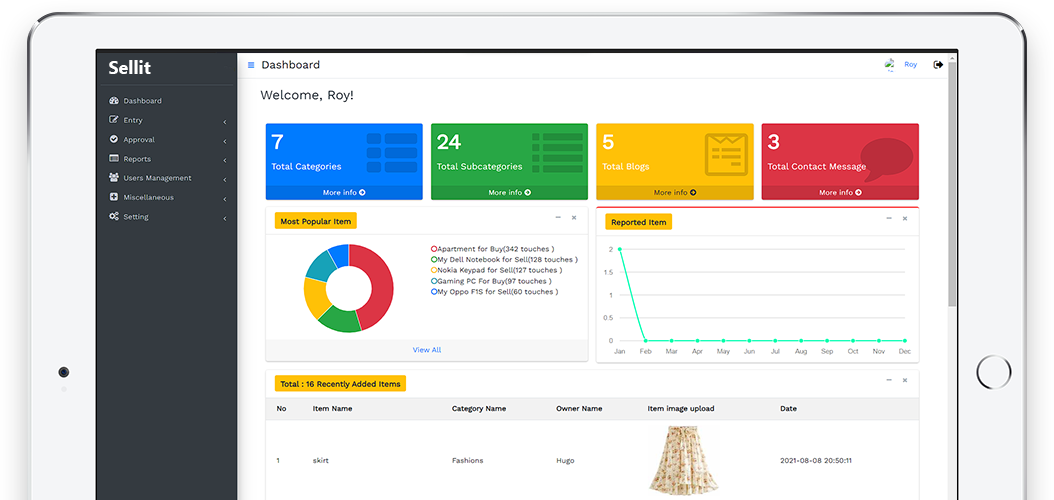Viewport: 1054px width, 500px height.
Task: Click the hamburger menu icon beside Dashboard
Action: point(251,65)
